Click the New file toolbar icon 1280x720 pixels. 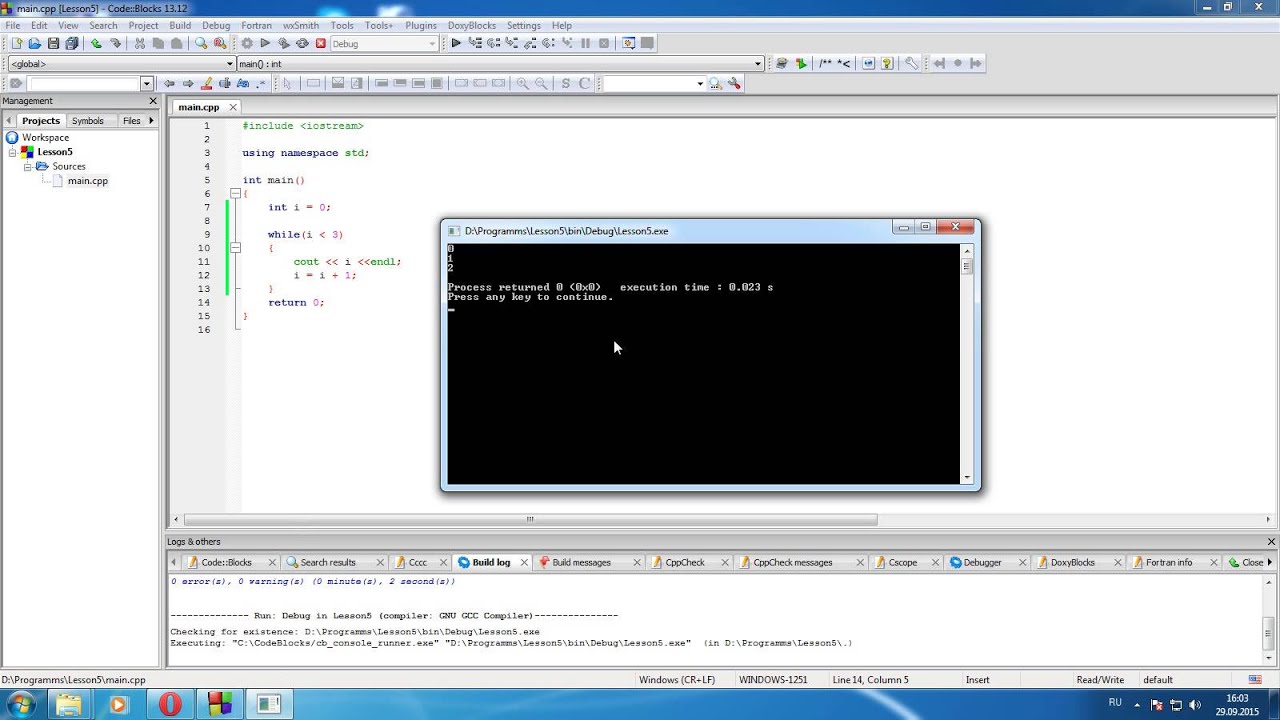(16, 43)
